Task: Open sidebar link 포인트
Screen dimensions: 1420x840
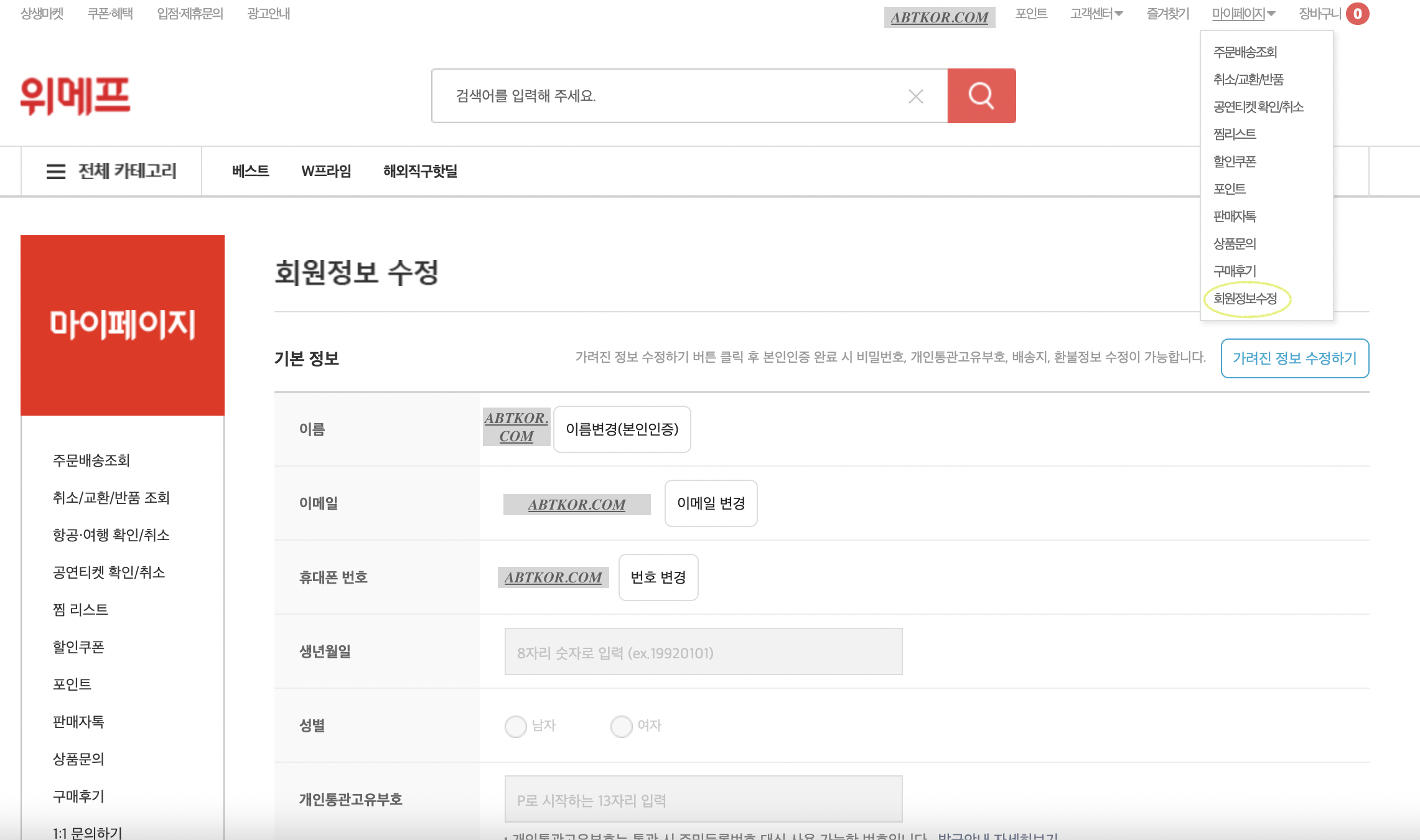Action: pos(72,684)
